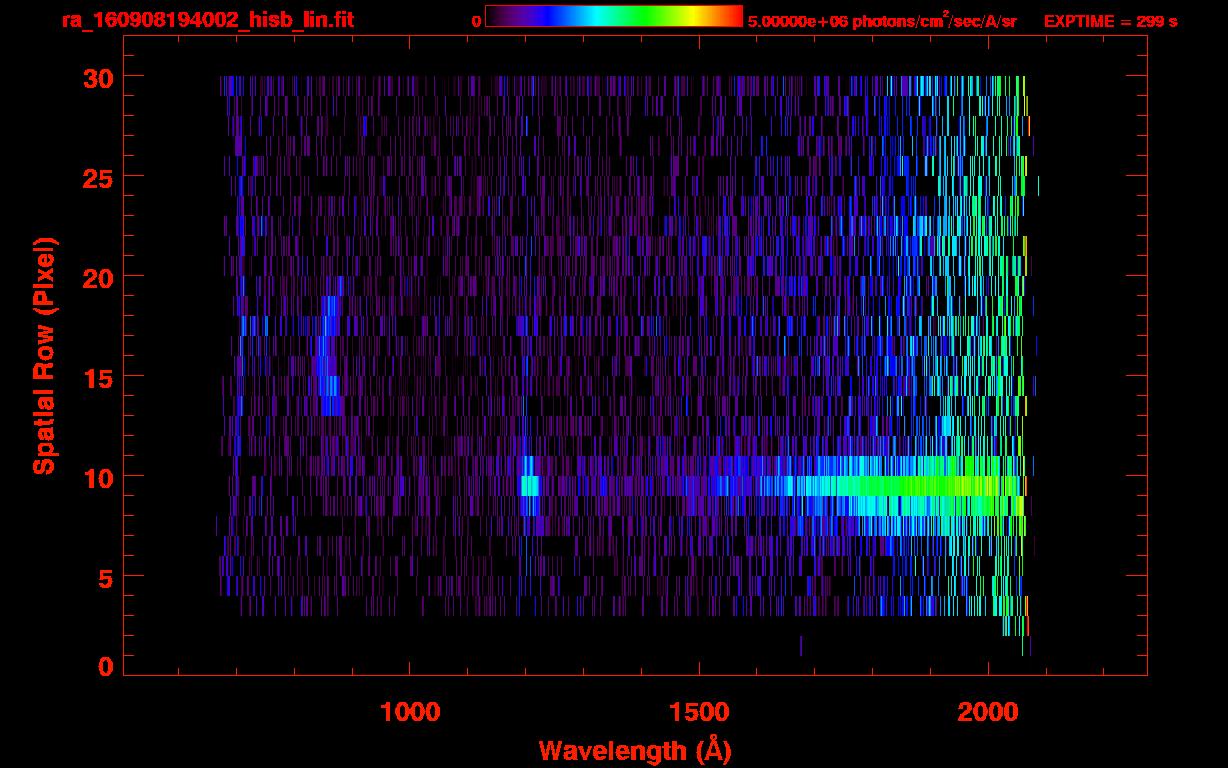Click the y-axis tick label 5

104,577
